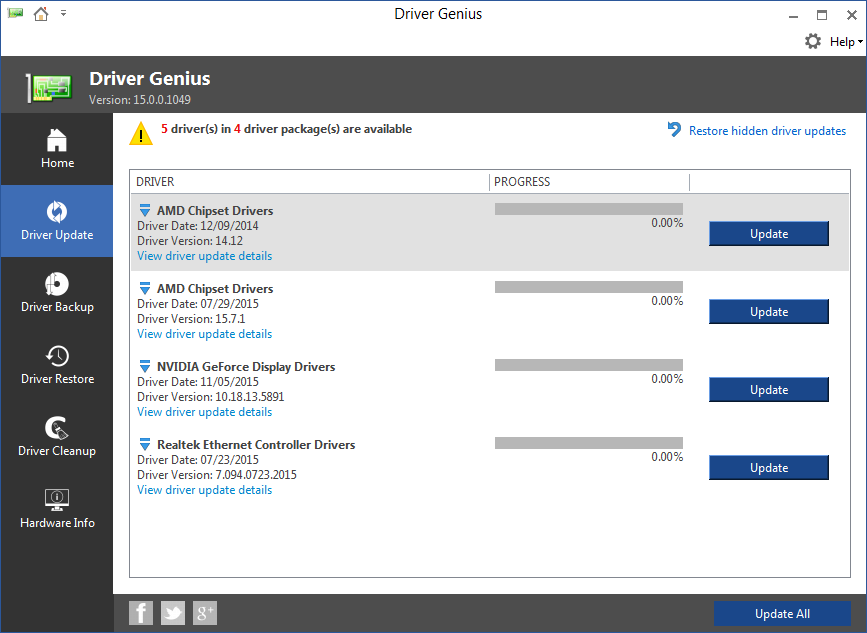Click the Update All button

coord(782,614)
